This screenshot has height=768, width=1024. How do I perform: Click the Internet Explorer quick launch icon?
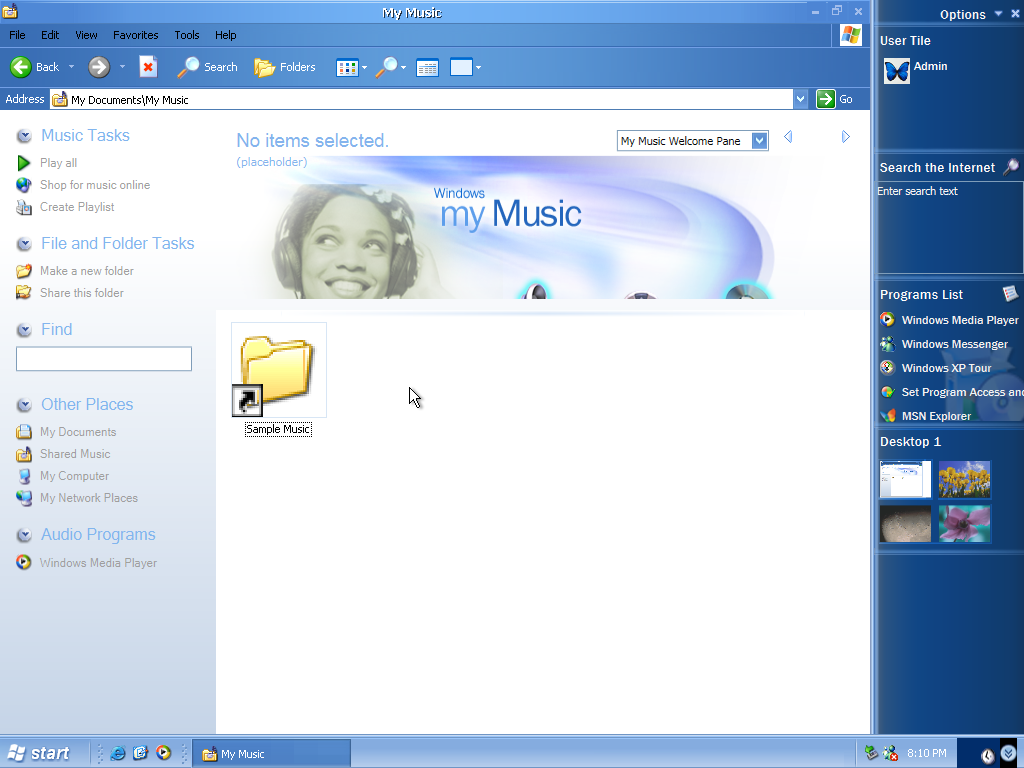click(x=118, y=754)
